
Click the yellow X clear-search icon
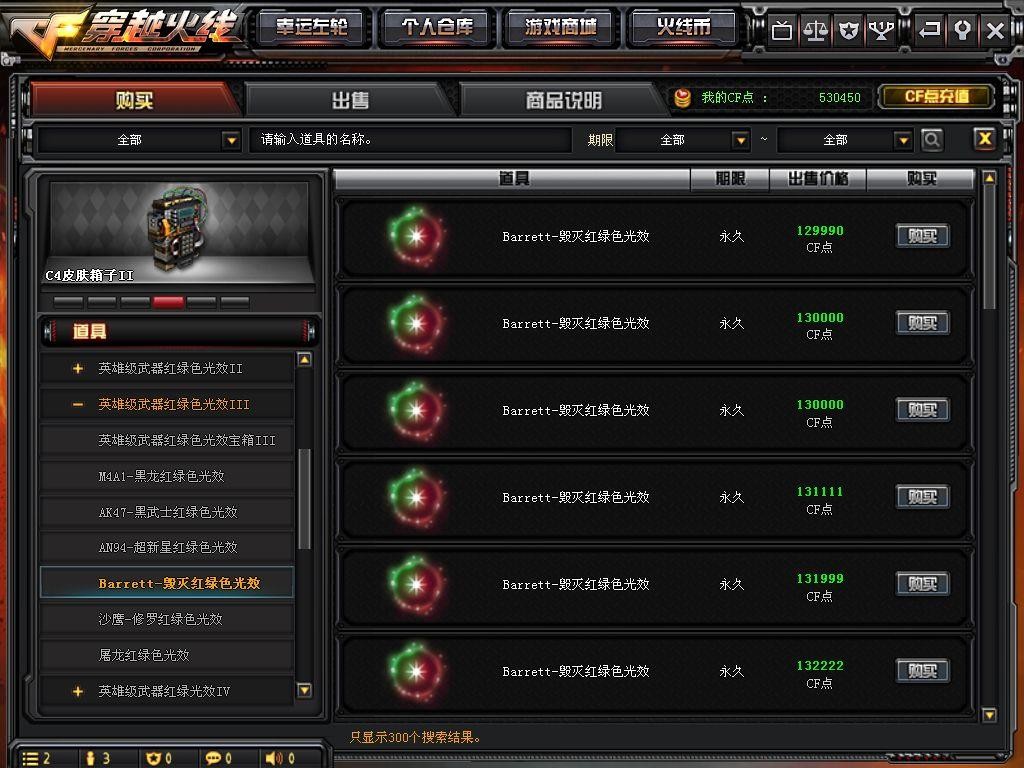984,138
